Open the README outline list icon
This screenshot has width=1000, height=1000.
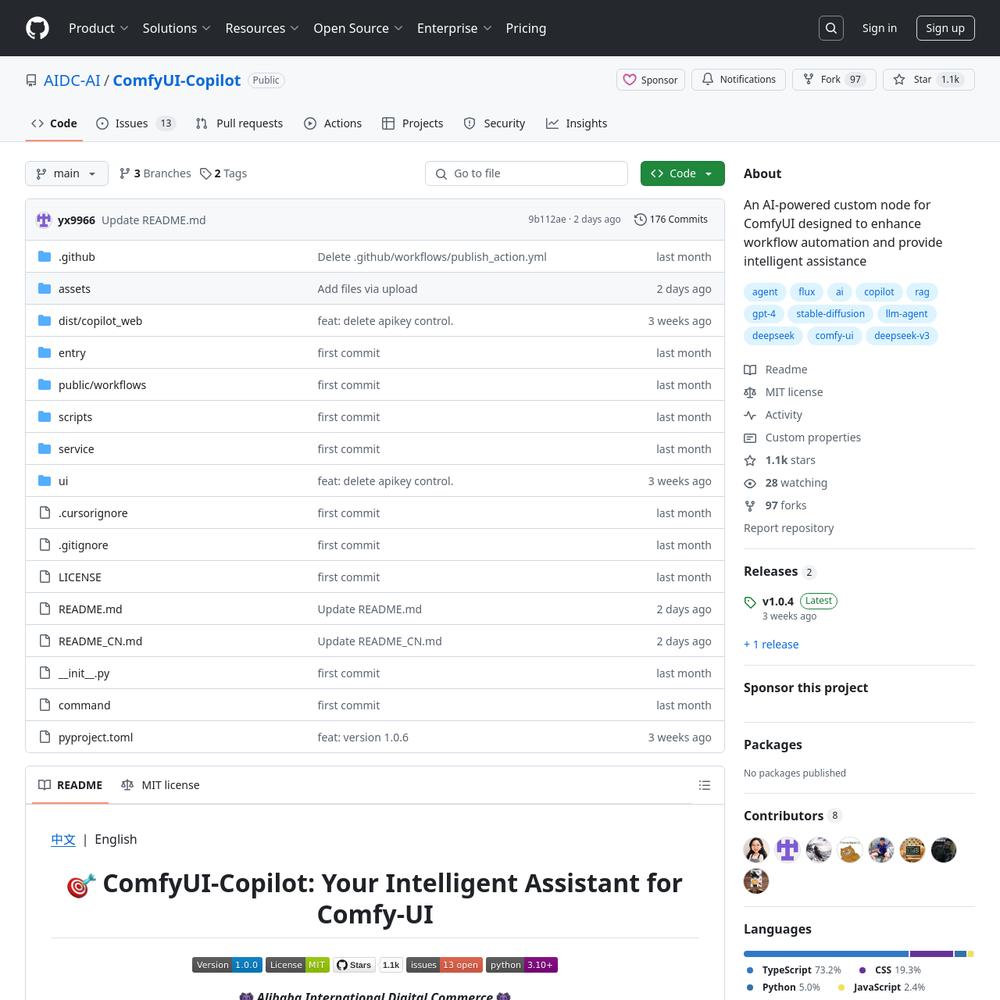[704, 785]
